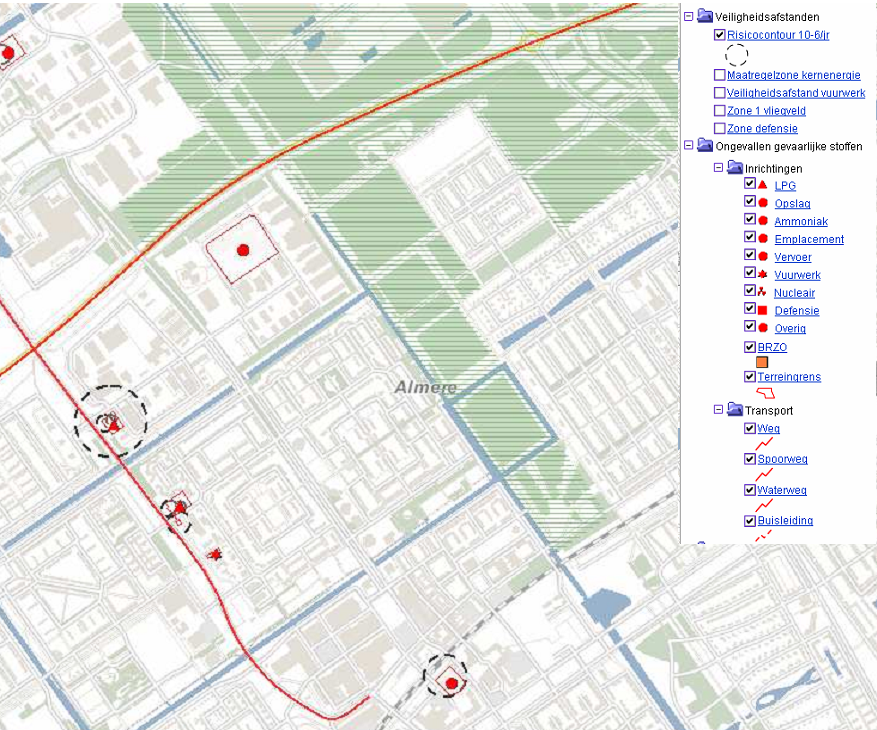The image size is (877, 730).
Task: Enable the Veiligheidsafstand vuurwerk checkbox
Action: [720, 92]
